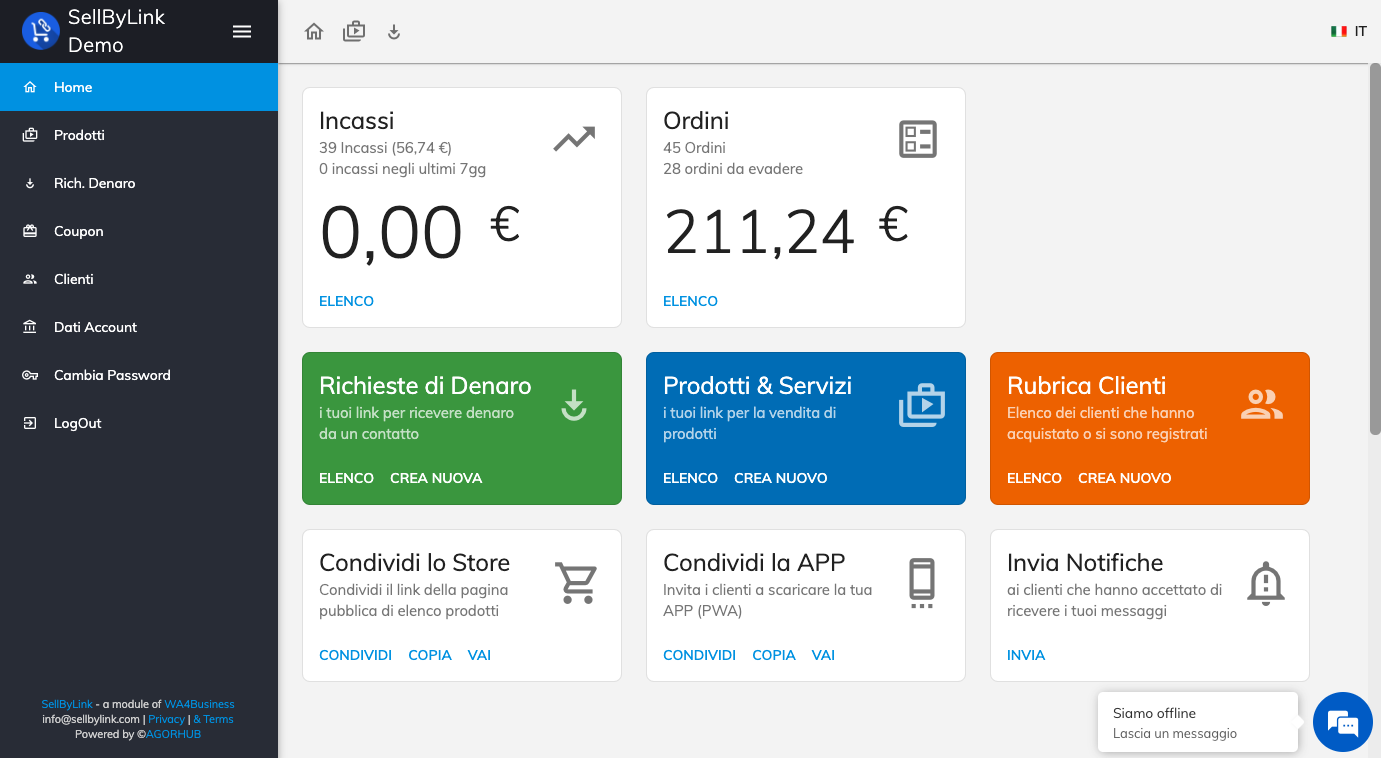
Task: Open the SellByLink footer link
Action: tap(67, 704)
